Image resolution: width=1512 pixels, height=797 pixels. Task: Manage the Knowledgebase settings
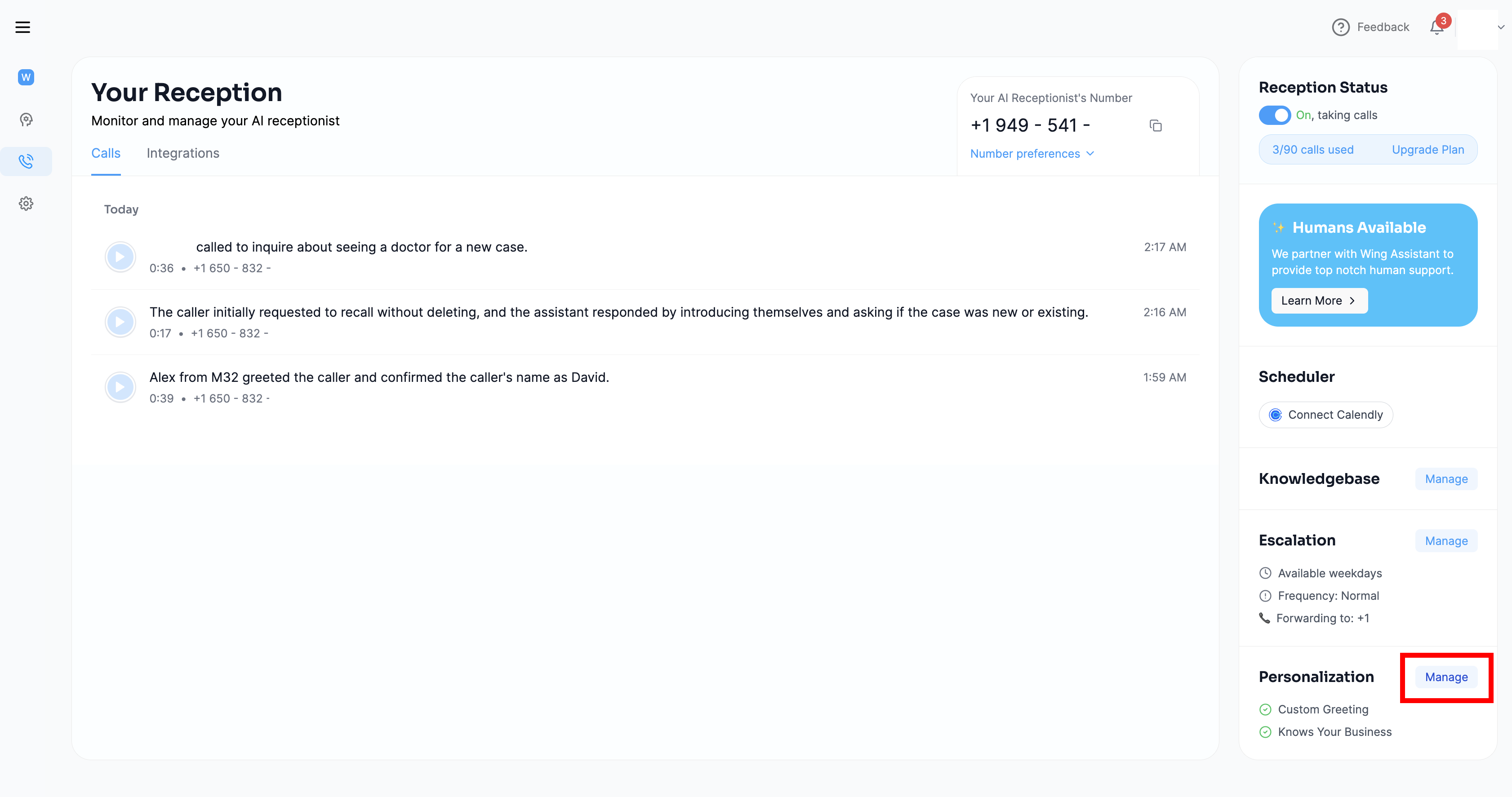point(1445,479)
